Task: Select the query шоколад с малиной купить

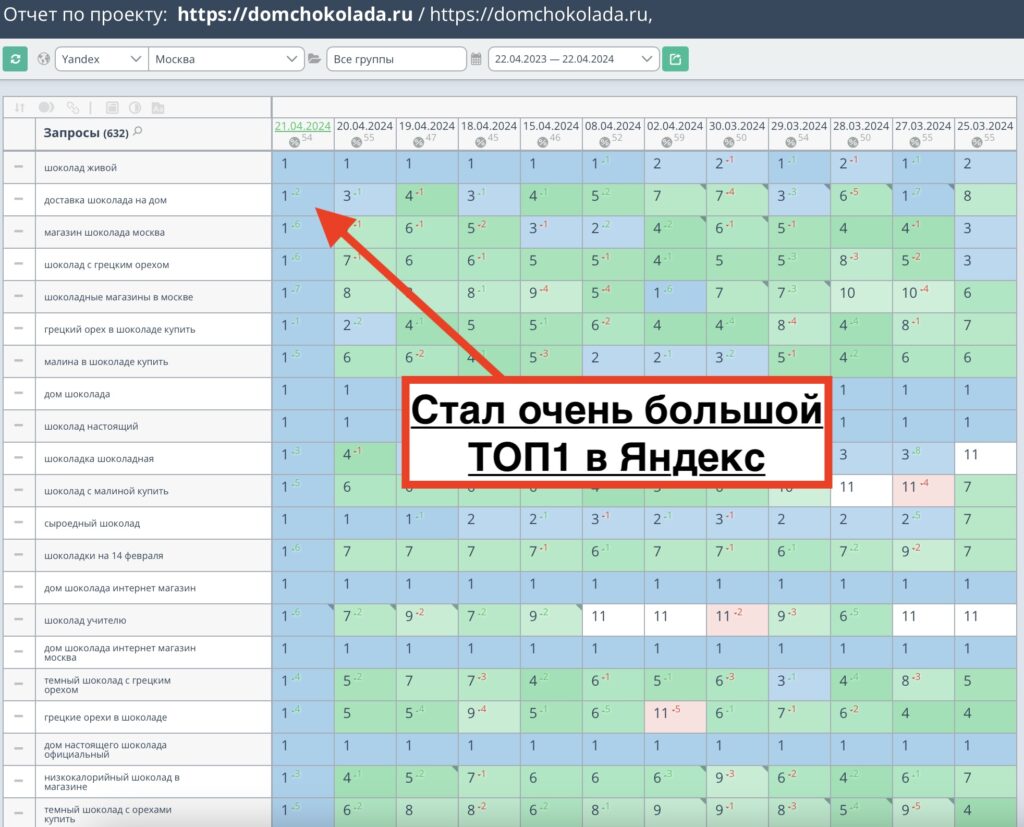Action: click(x=106, y=491)
